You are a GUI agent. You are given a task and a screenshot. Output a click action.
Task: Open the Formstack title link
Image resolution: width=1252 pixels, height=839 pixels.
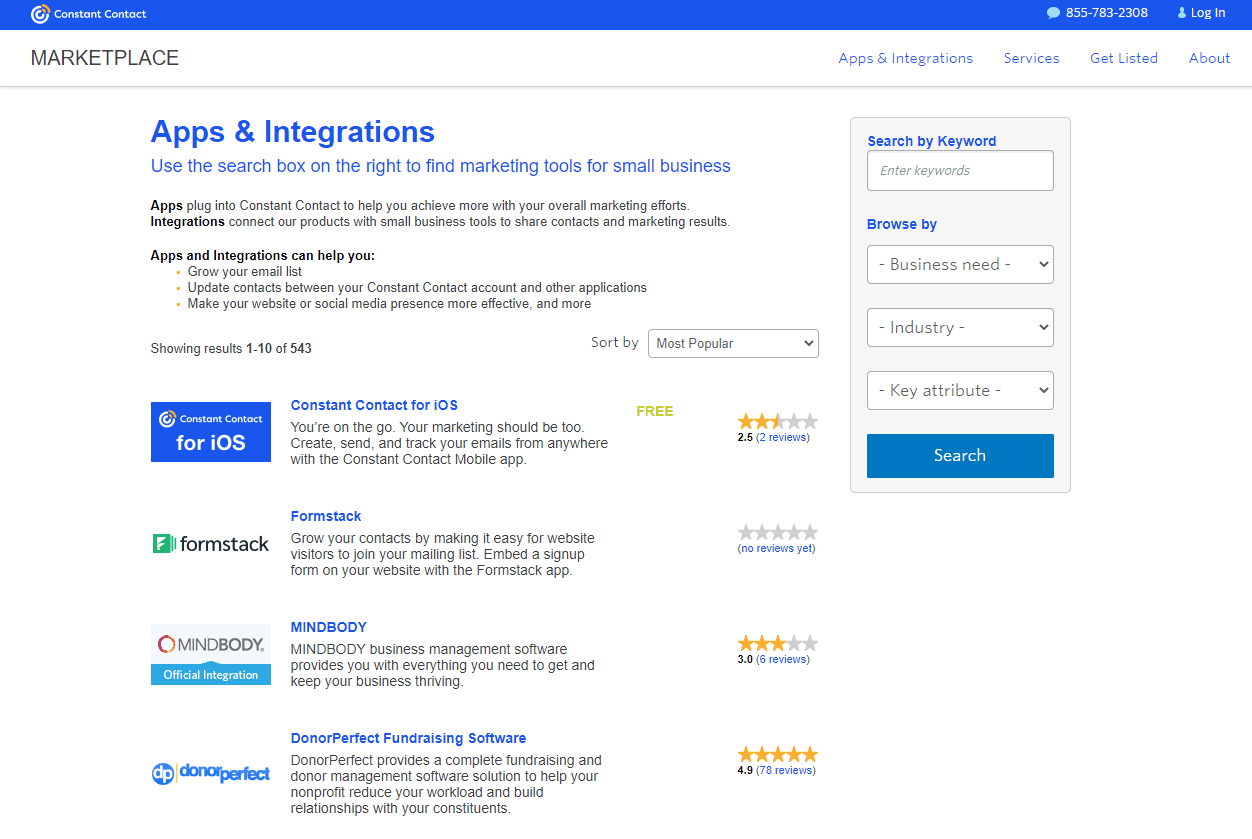tap(326, 516)
